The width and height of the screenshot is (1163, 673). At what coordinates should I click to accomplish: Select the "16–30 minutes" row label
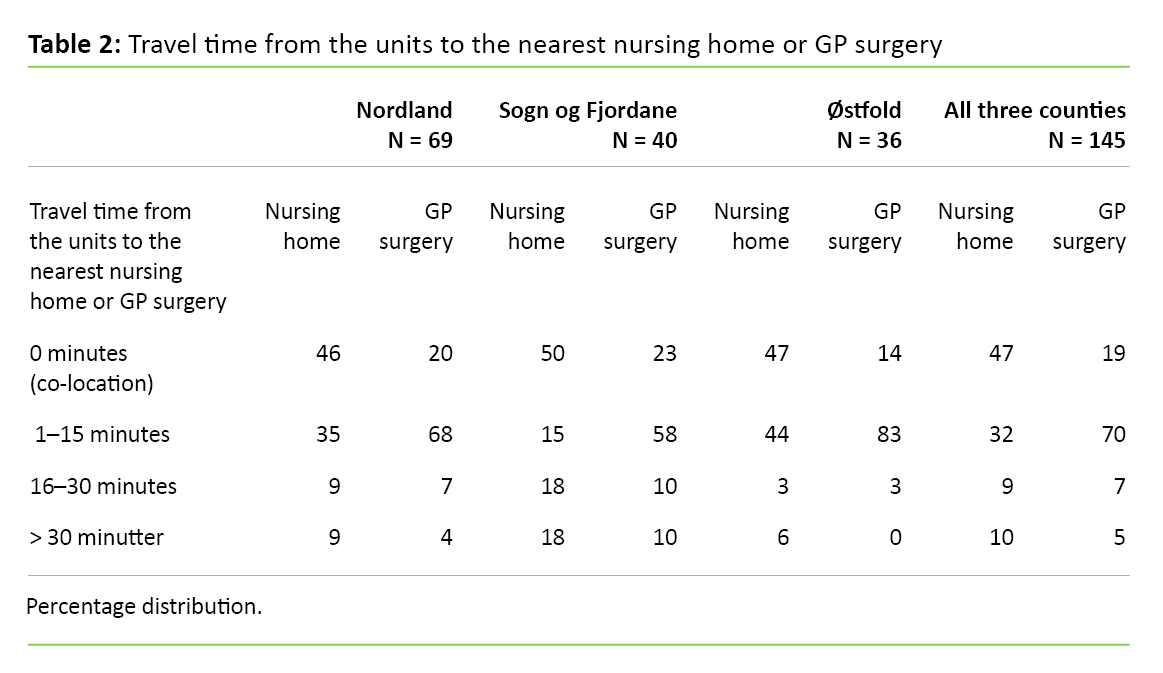[103, 486]
